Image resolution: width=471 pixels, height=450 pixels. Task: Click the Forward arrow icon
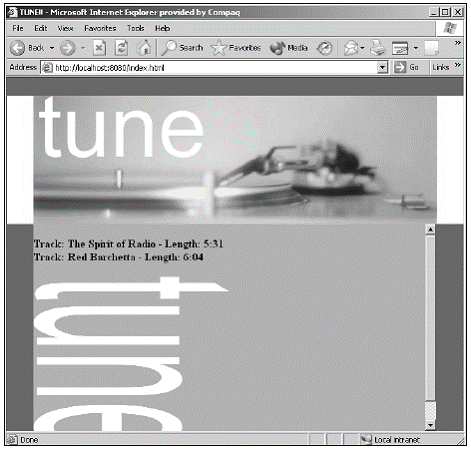coord(68,48)
